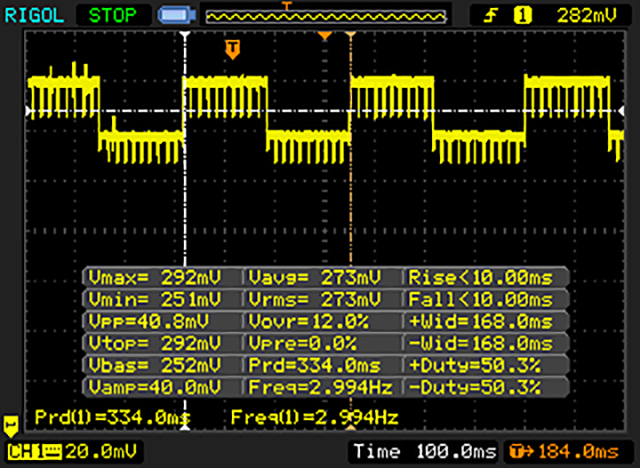640x468 pixels.
Task: Select the Rise<10.00ms measurement
Action: [480, 278]
